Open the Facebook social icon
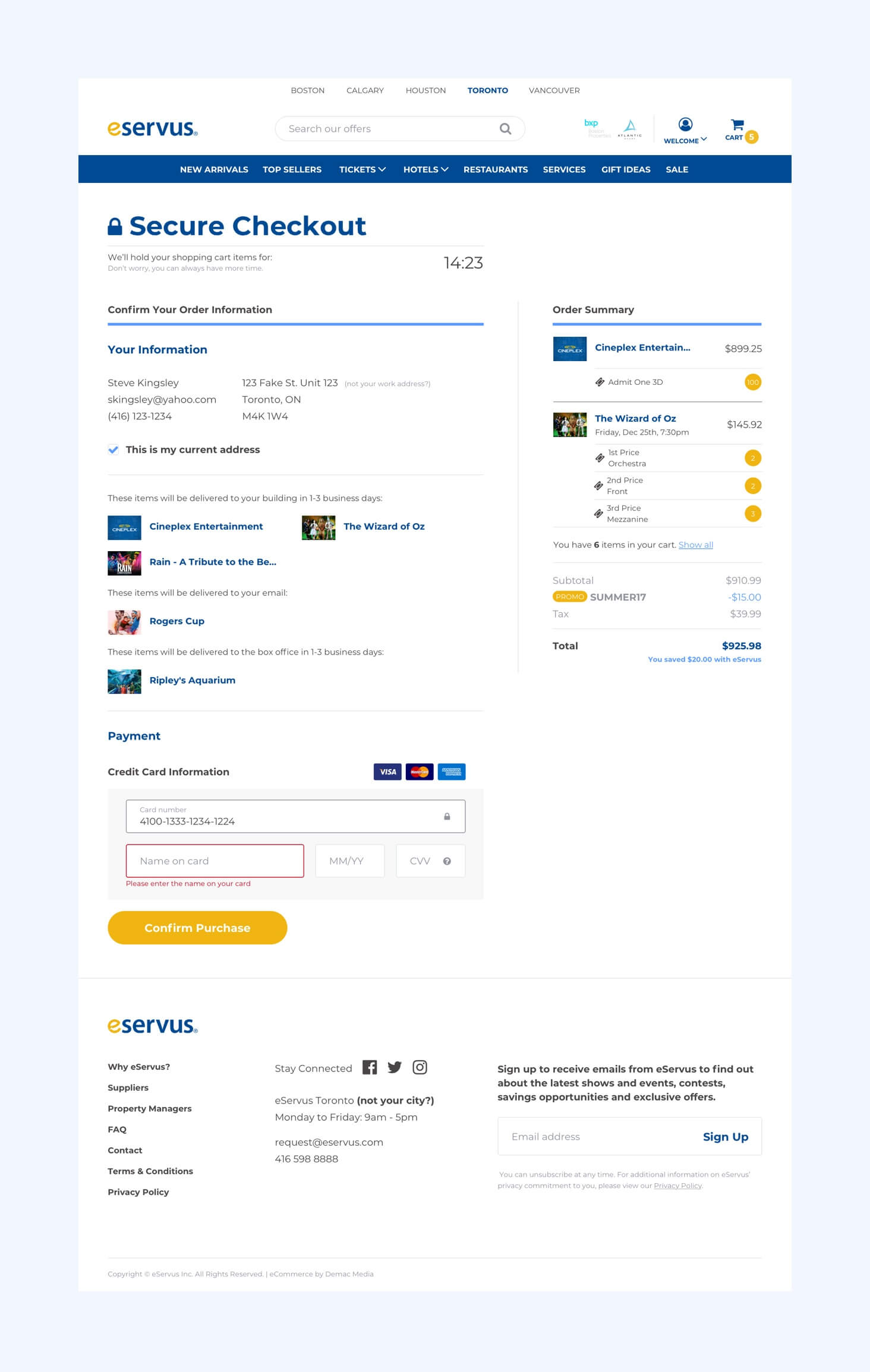The height and width of the screenshot is (1372, 870). coord(370,1067)
